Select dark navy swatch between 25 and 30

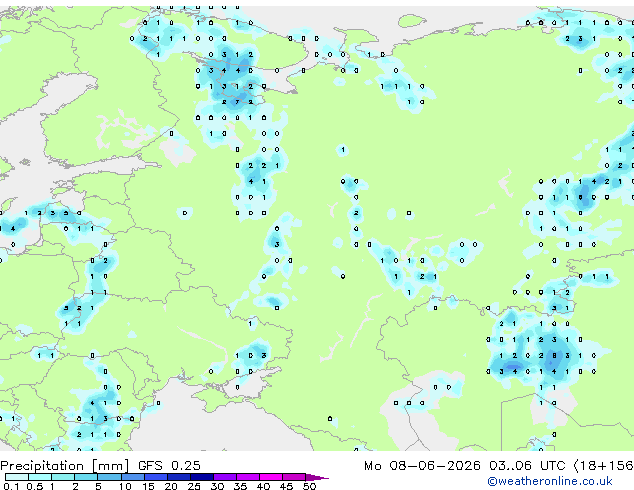(202, 477)
